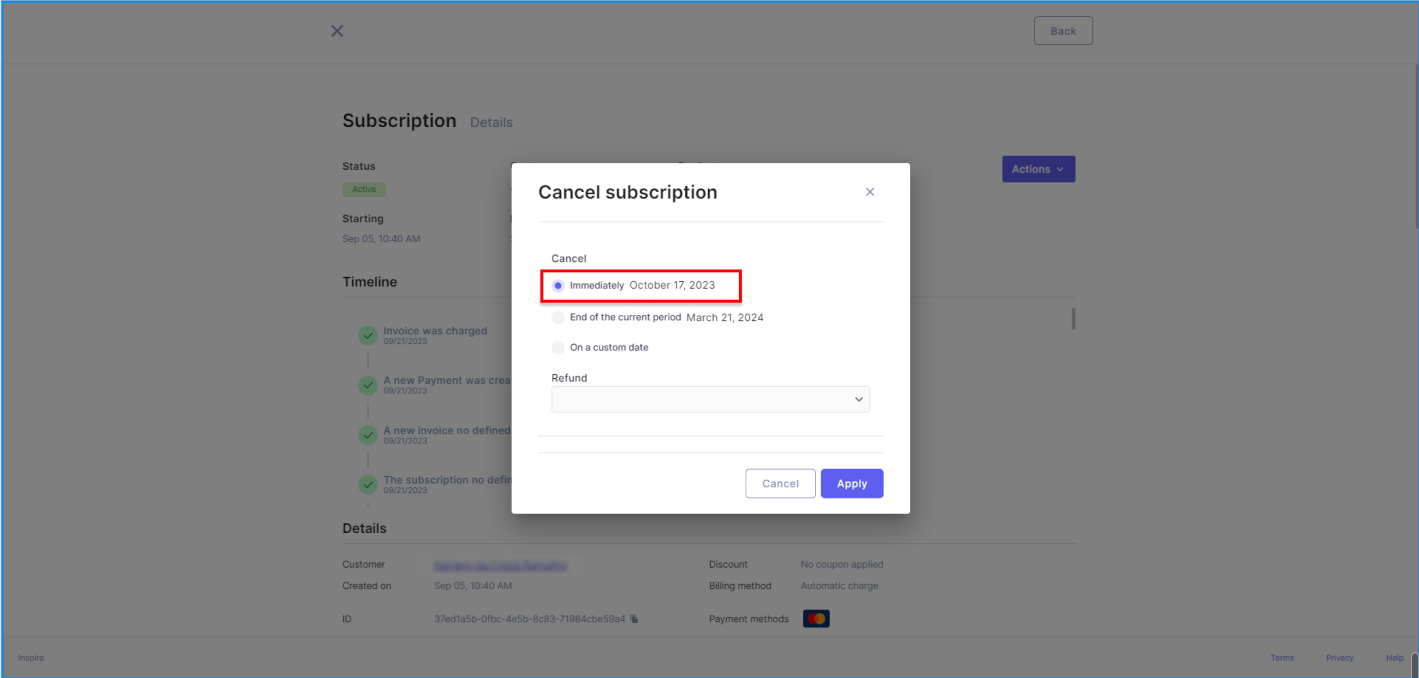Apply the subscription cancellation
The width and height of the screenshot is (1419, 678).
(852, 483)
